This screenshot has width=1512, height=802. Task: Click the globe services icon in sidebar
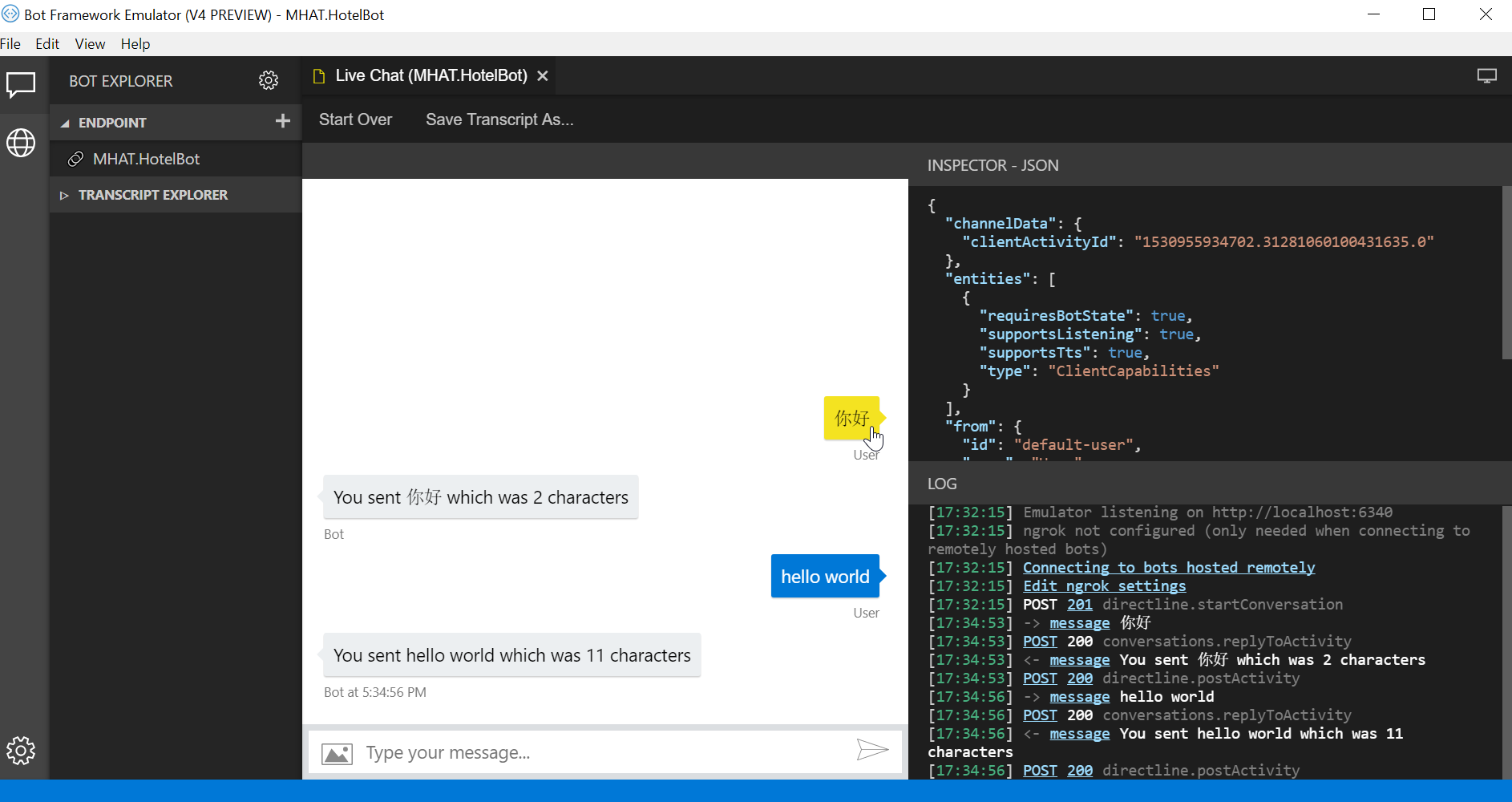point(21,144)
